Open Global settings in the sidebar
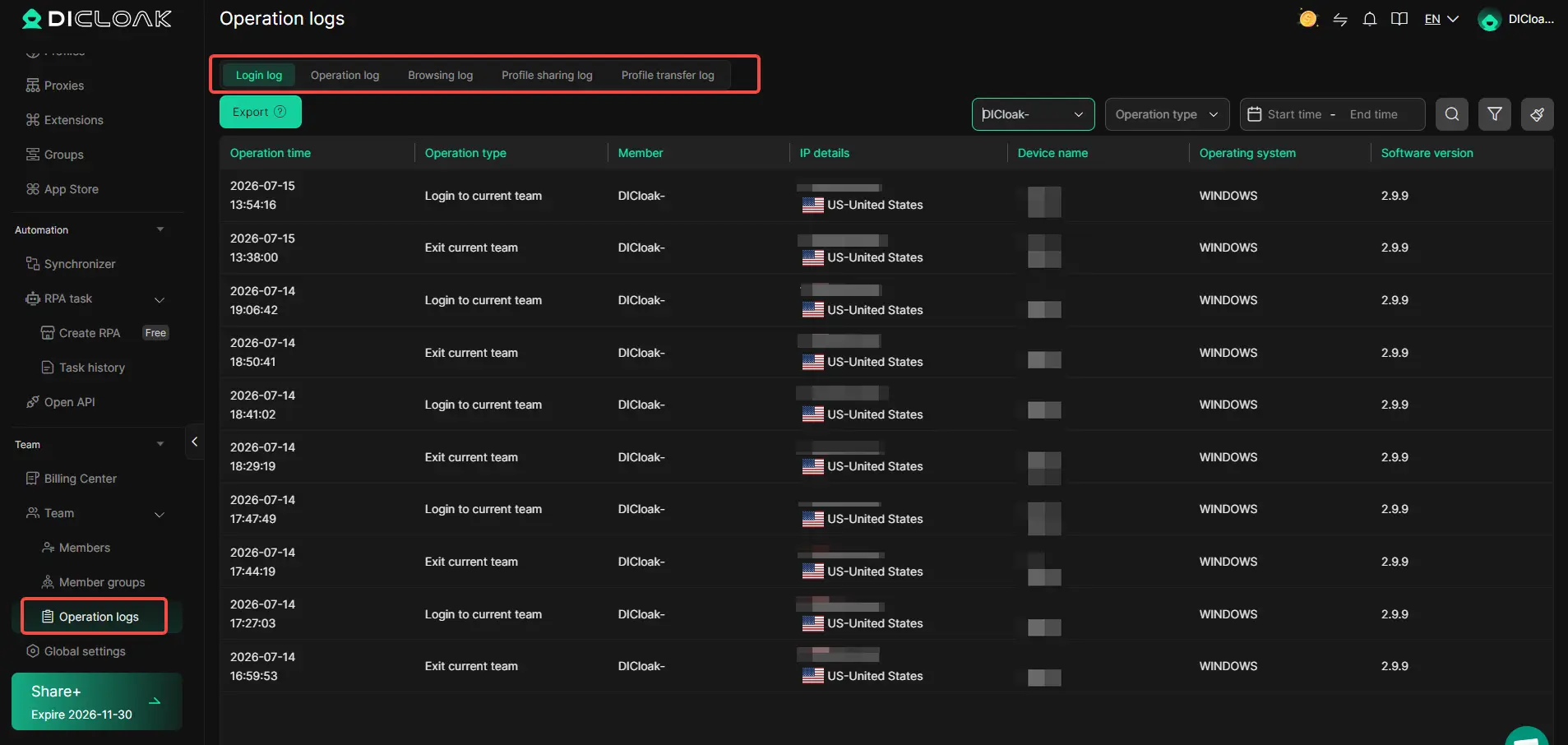The height and width of the screenshot is (745, 1568). click(85, 651)
